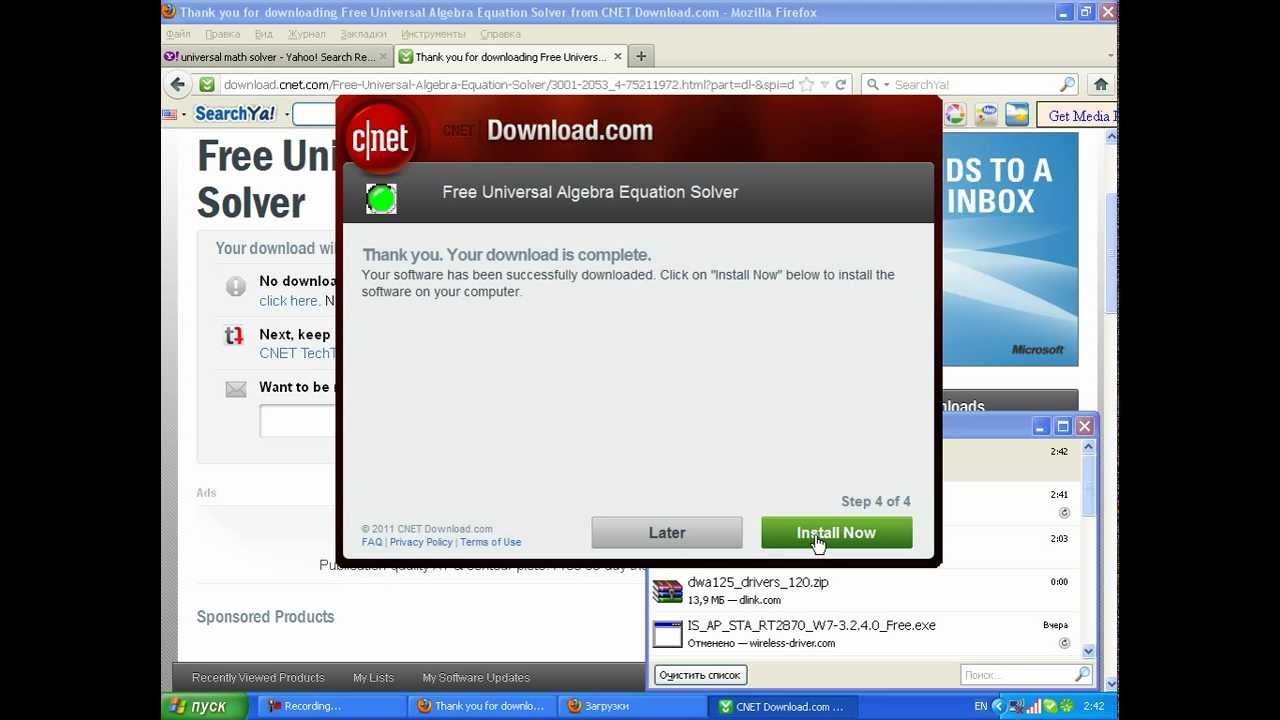The width and height of the screenshot is (1280, 720).
Task: Click the TechTracker icon beside Next, keep
Action: [234, 336]
